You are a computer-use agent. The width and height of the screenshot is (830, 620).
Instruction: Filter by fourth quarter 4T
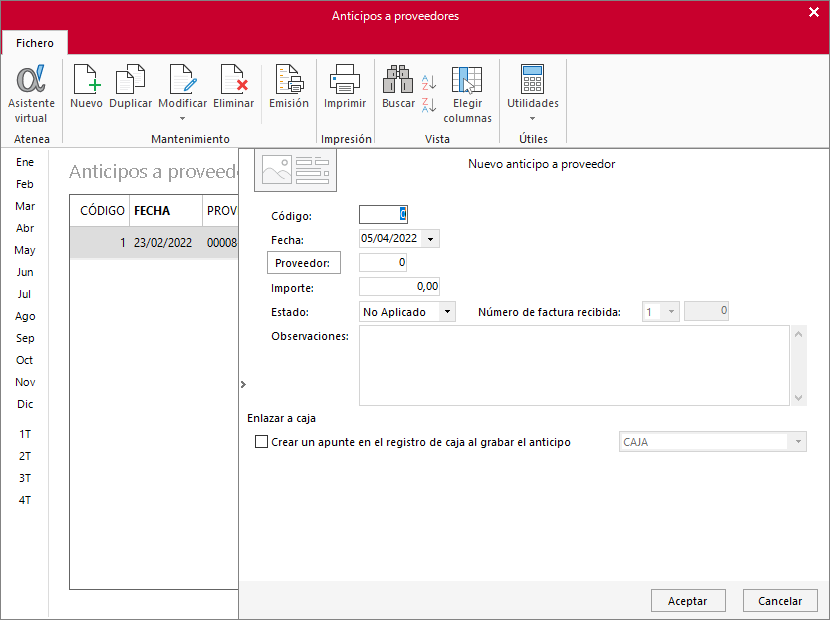(25, 500)
